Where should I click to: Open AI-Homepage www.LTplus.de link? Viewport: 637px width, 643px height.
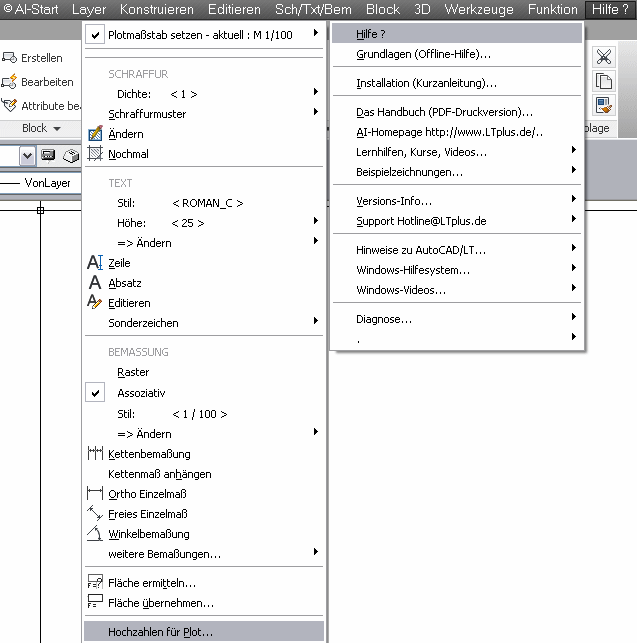pos(457,132)
